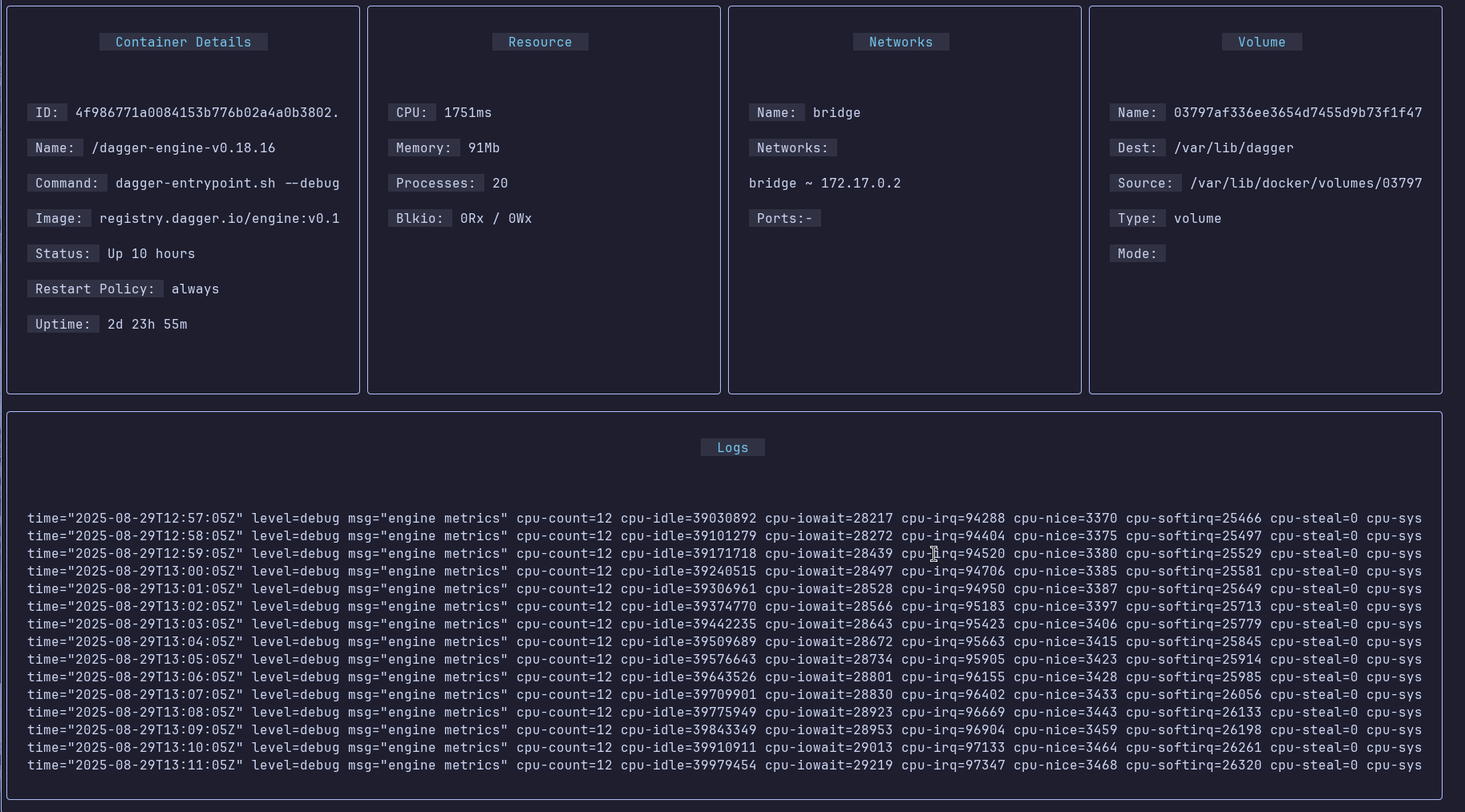Select the Processes count 20

pos(500,183)
